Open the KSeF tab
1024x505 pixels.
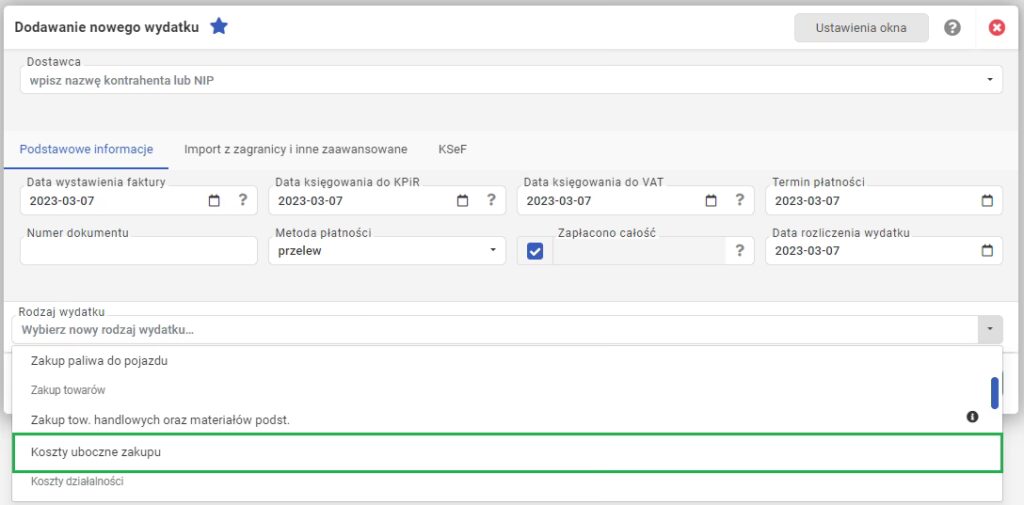tap(452, 149)
